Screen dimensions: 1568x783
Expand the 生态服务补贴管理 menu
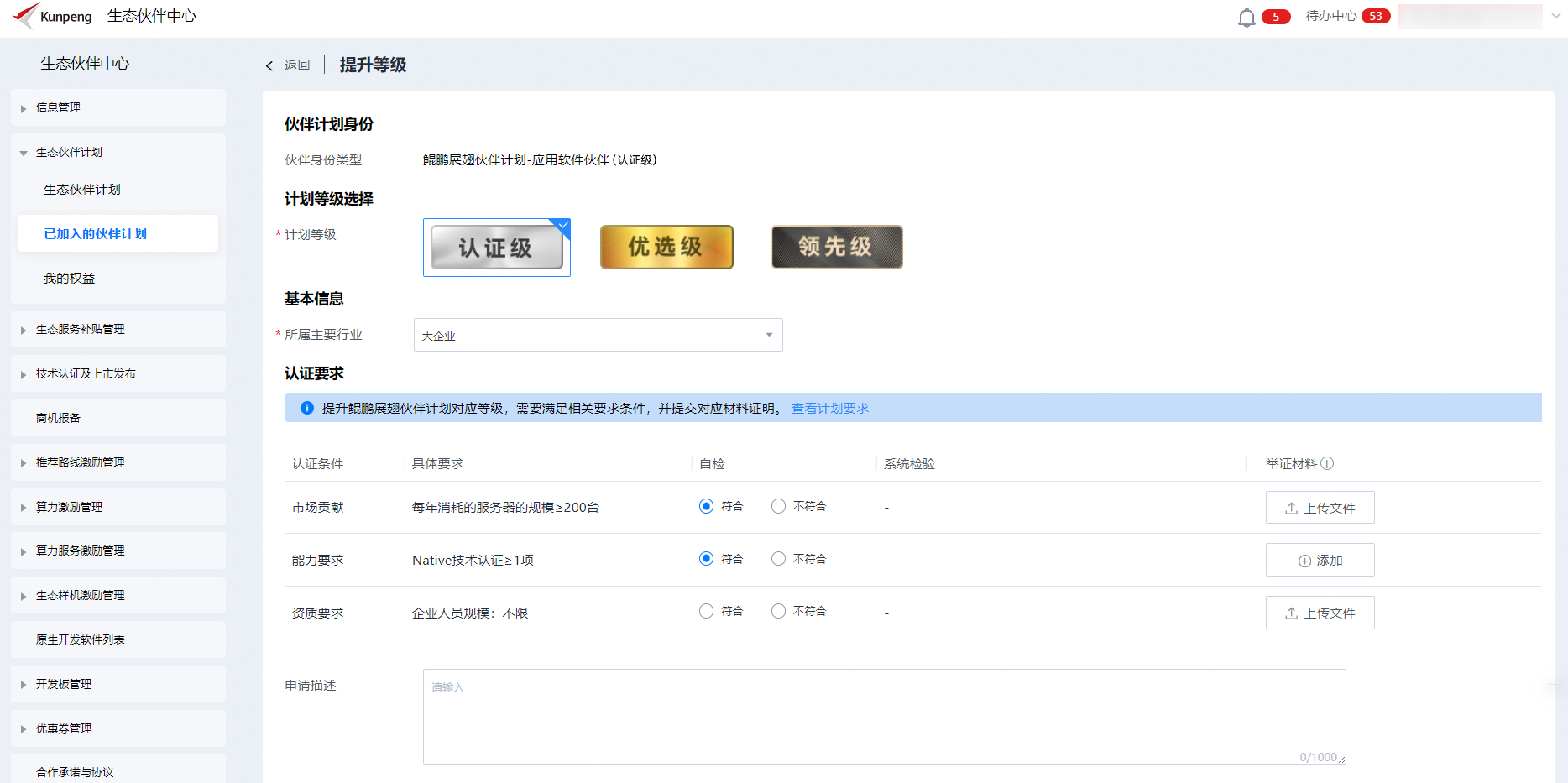(x=118, y=329)
